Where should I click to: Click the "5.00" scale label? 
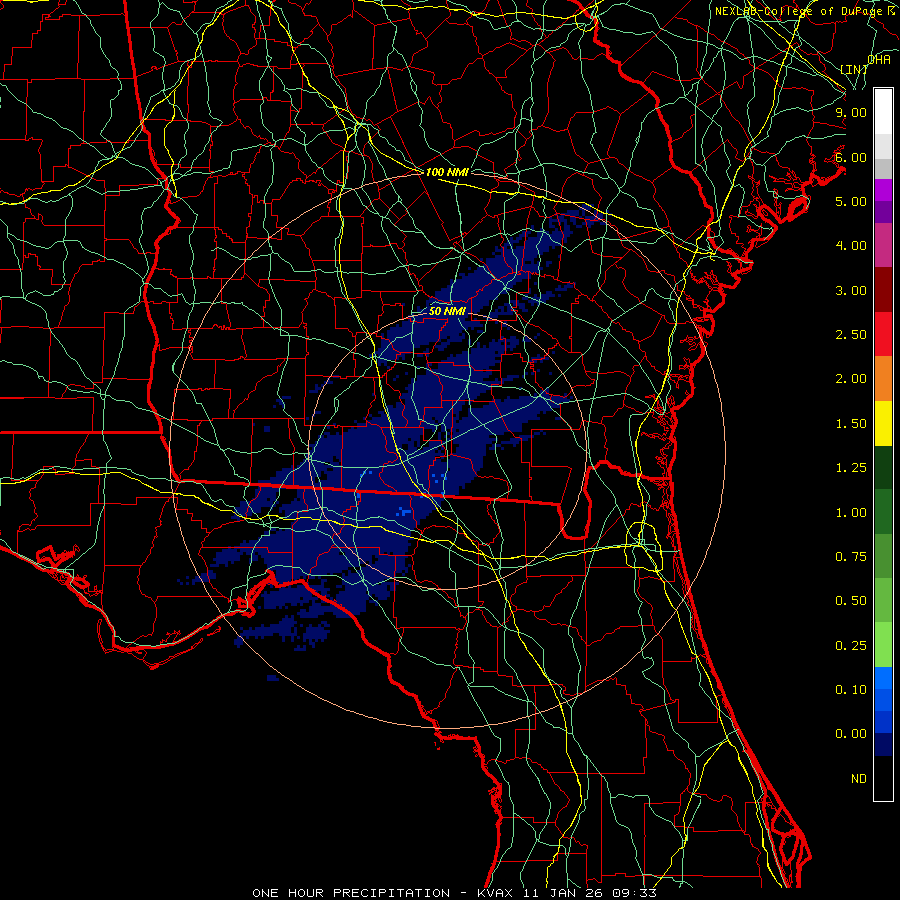851,201
